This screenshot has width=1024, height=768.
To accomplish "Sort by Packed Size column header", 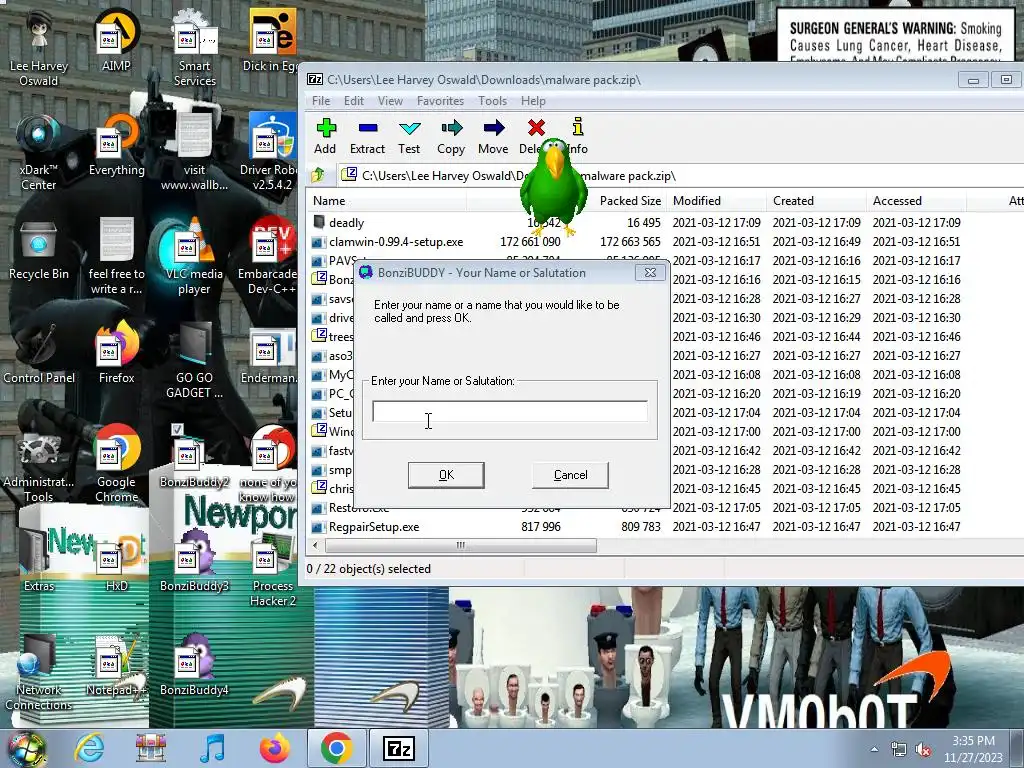I will 630,200.
